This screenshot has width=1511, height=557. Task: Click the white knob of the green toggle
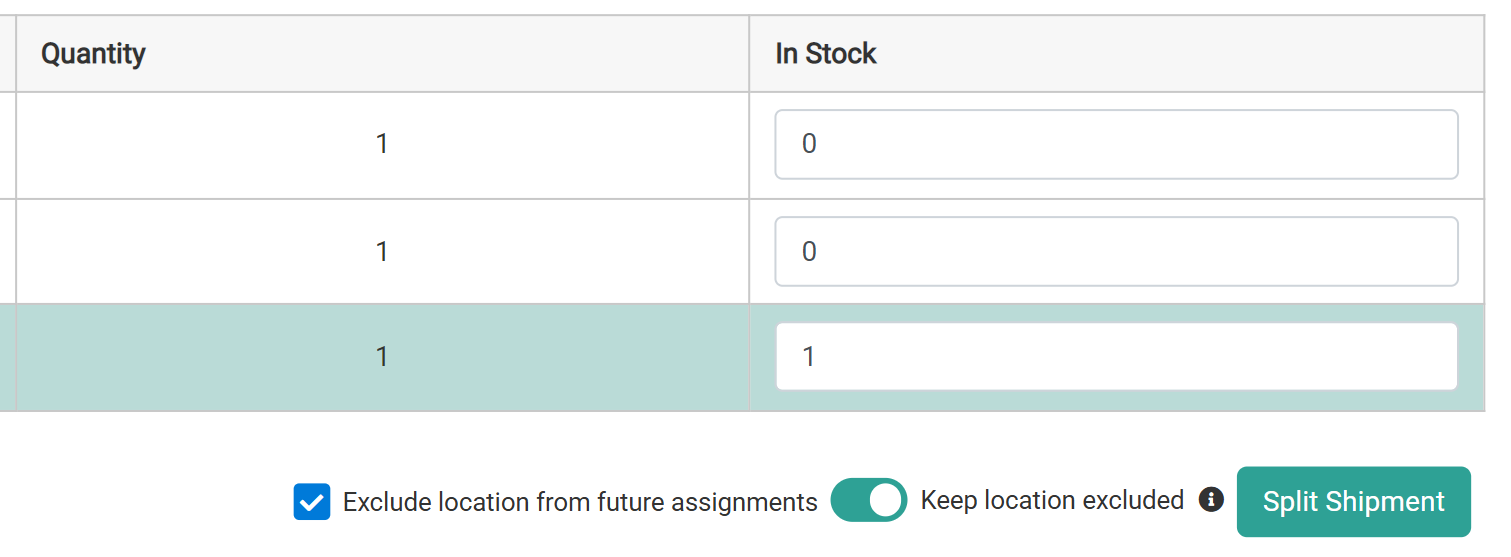click(x=885, y=500)
